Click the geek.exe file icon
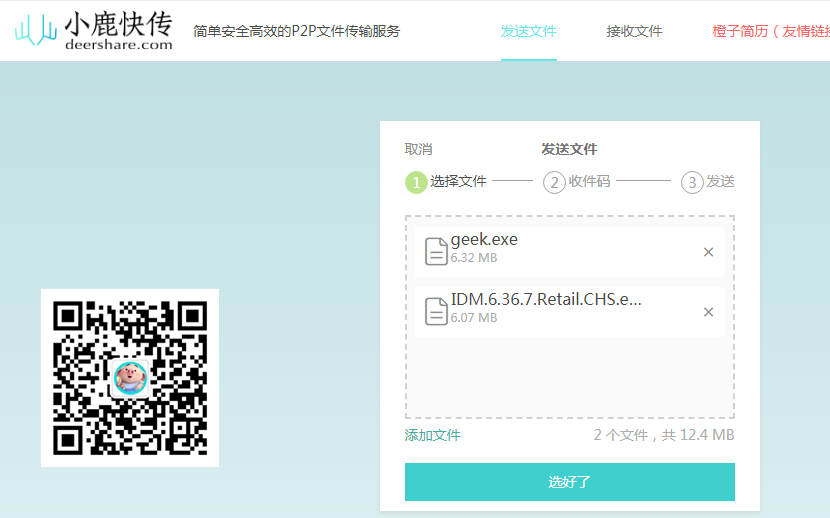Screen dimensions: 830x518 (436, 251)
